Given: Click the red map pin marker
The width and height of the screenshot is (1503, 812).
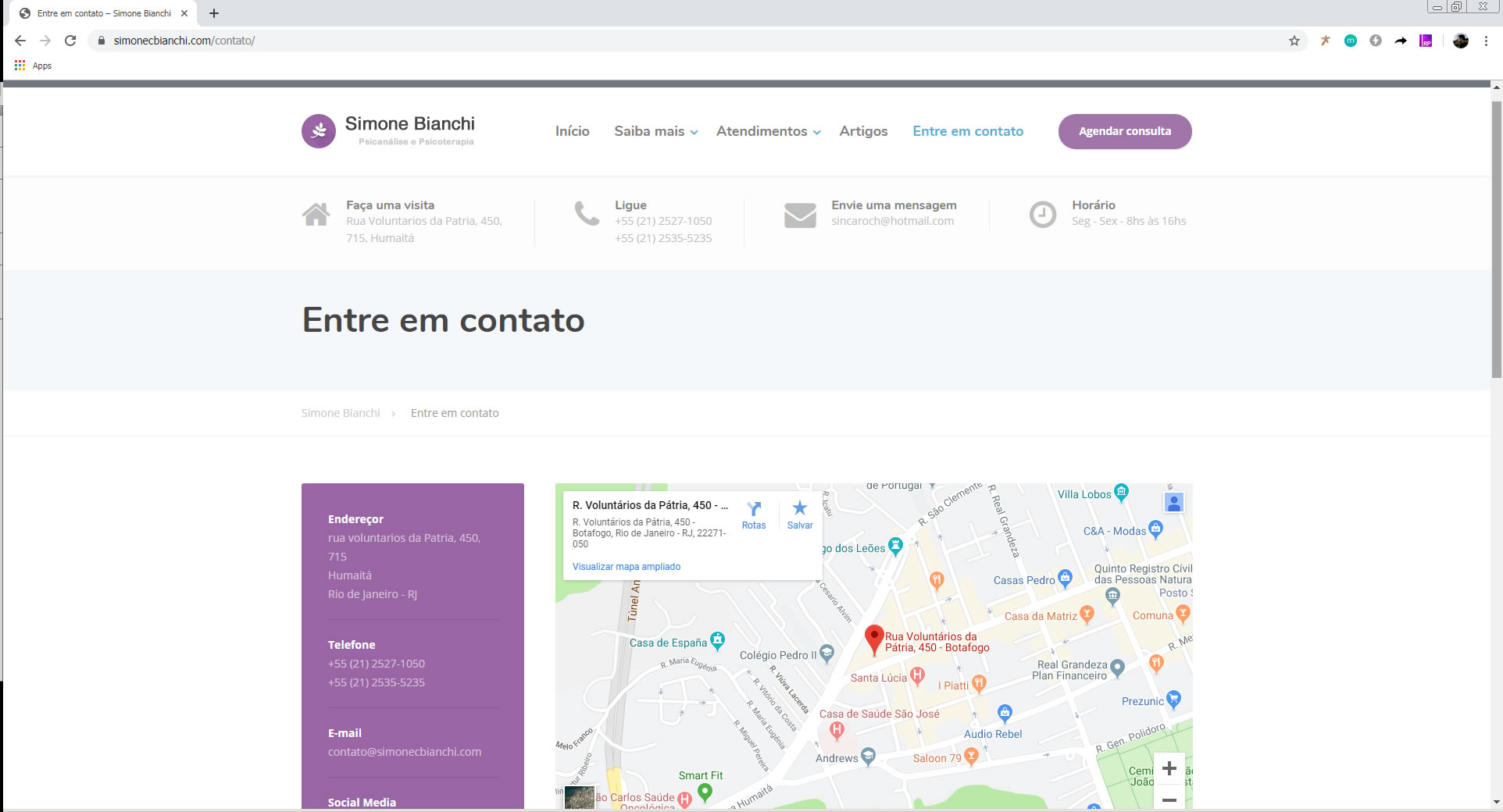Looking at the screenshot, I should [874, 640].
